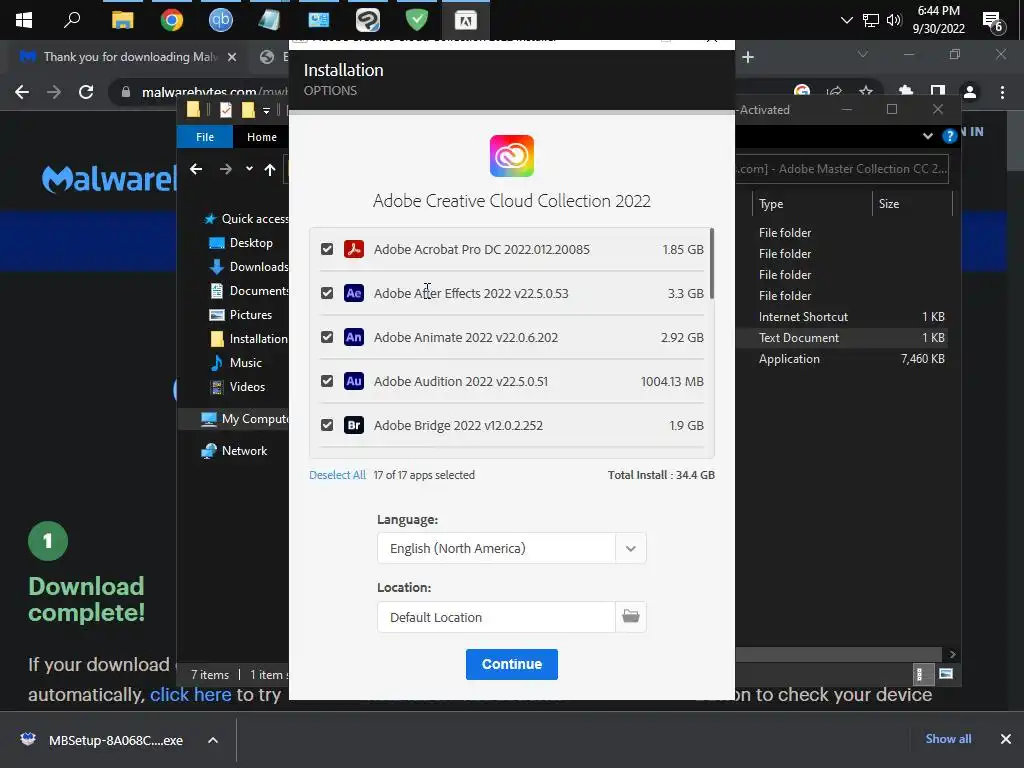1024x768 pixels.
Task: Click Show all downloads
Action: tap(948, 739)
